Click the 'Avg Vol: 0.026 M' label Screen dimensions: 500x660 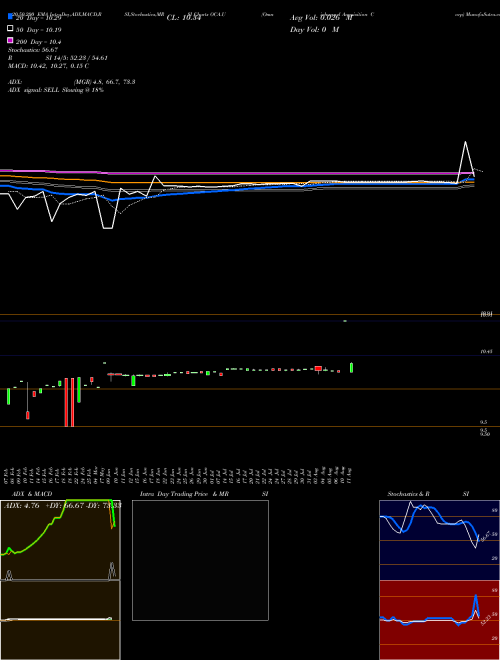(321, 18)
